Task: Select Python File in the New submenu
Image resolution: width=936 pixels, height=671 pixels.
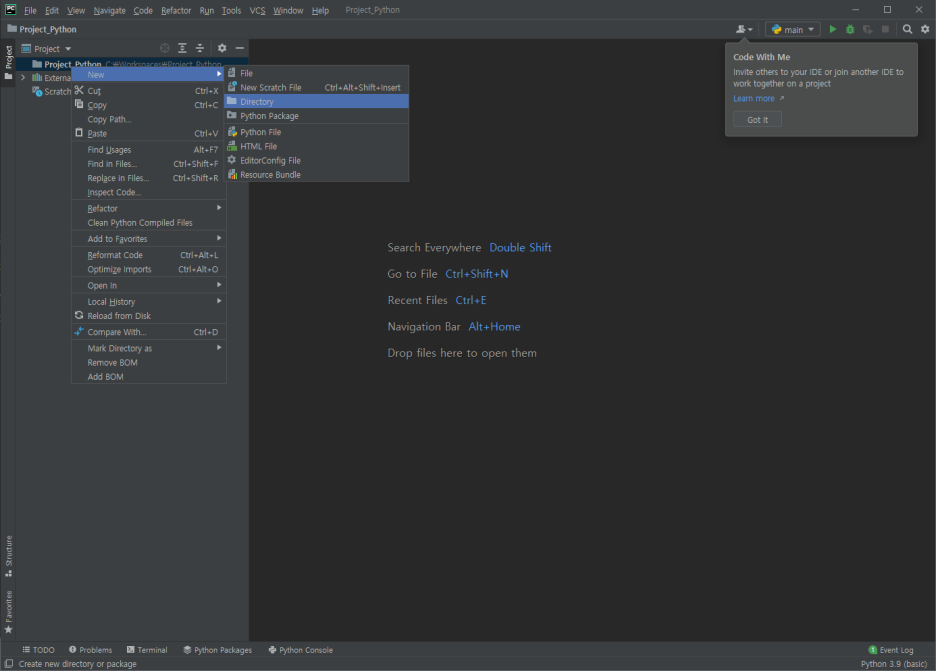Action: pos(316,132)
